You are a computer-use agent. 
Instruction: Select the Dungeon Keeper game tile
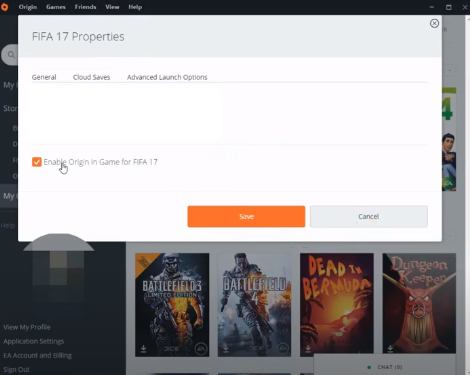point(419,303)
